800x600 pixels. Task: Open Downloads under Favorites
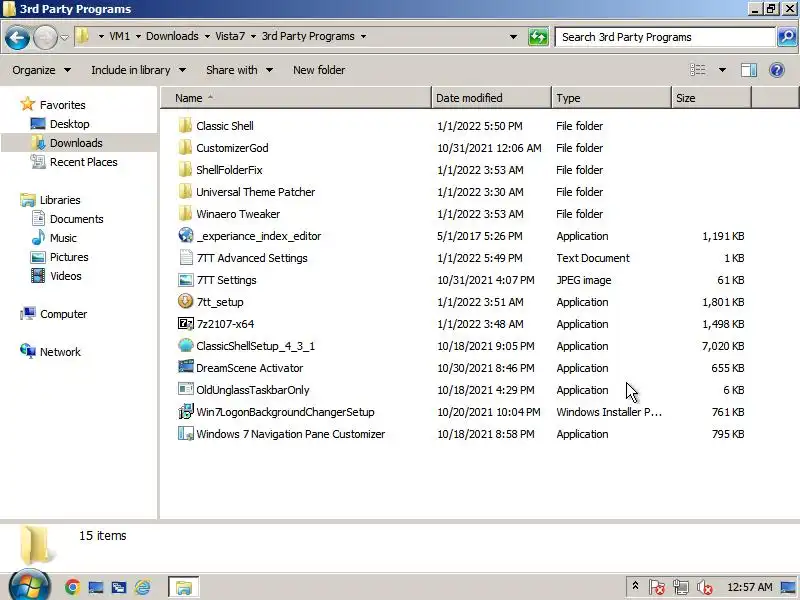76,143
